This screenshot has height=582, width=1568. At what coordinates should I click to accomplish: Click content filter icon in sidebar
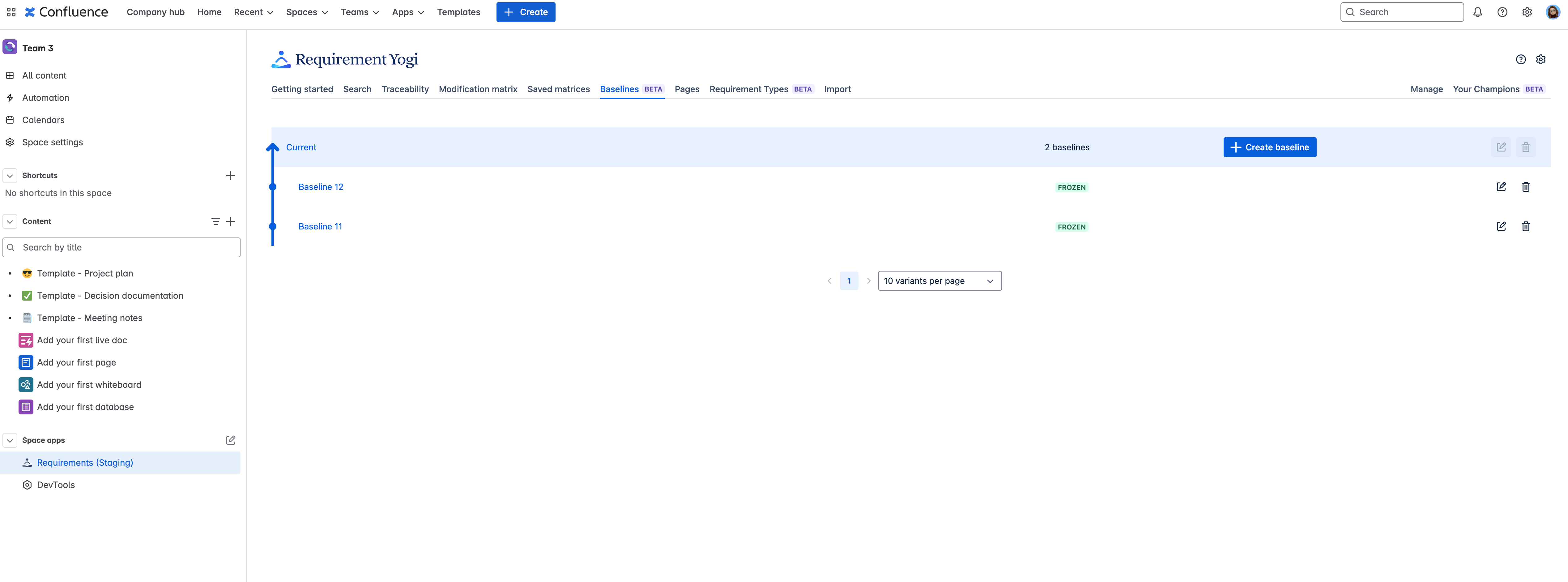pos(215,222)
